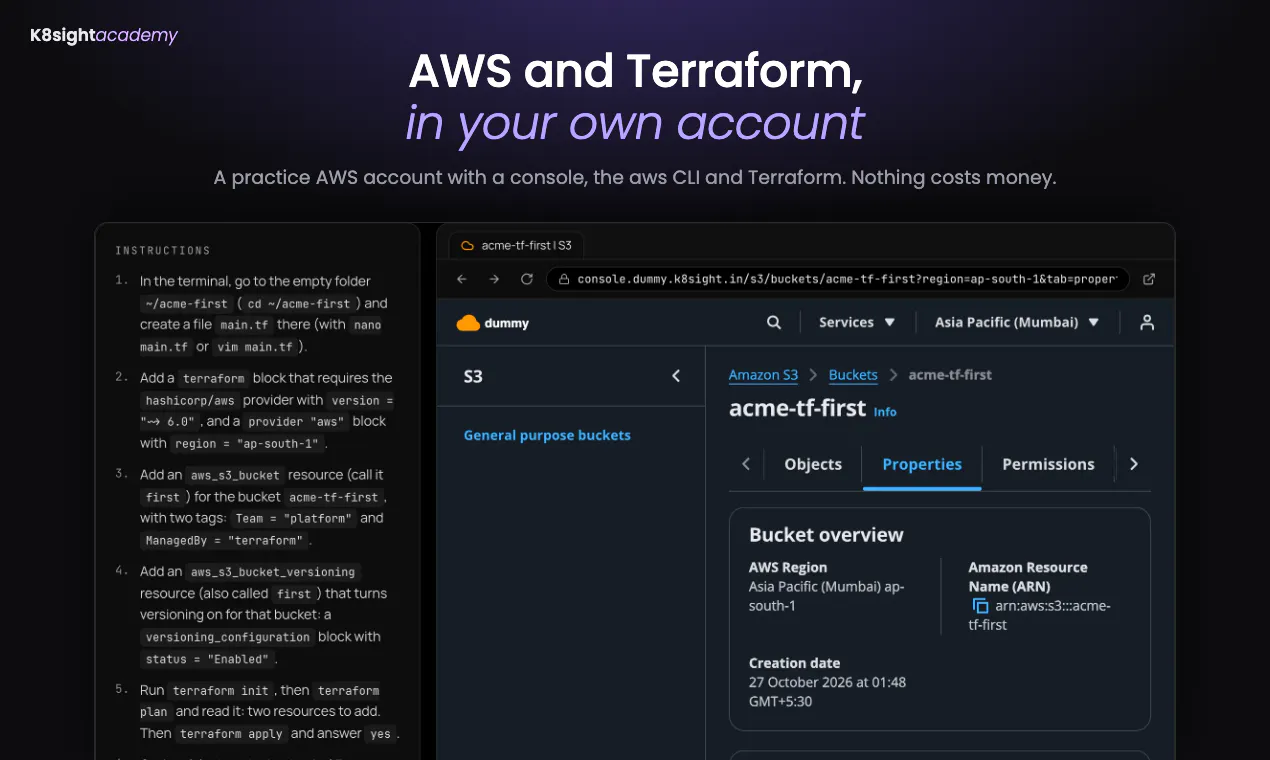1270x760 pixels.
Task: Click the orange cloud dummy logo
Action: pos(493,323)
